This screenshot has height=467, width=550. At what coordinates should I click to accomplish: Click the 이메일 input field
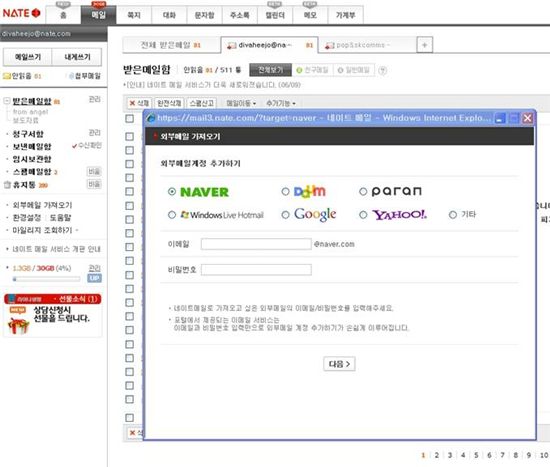point(256,244)
